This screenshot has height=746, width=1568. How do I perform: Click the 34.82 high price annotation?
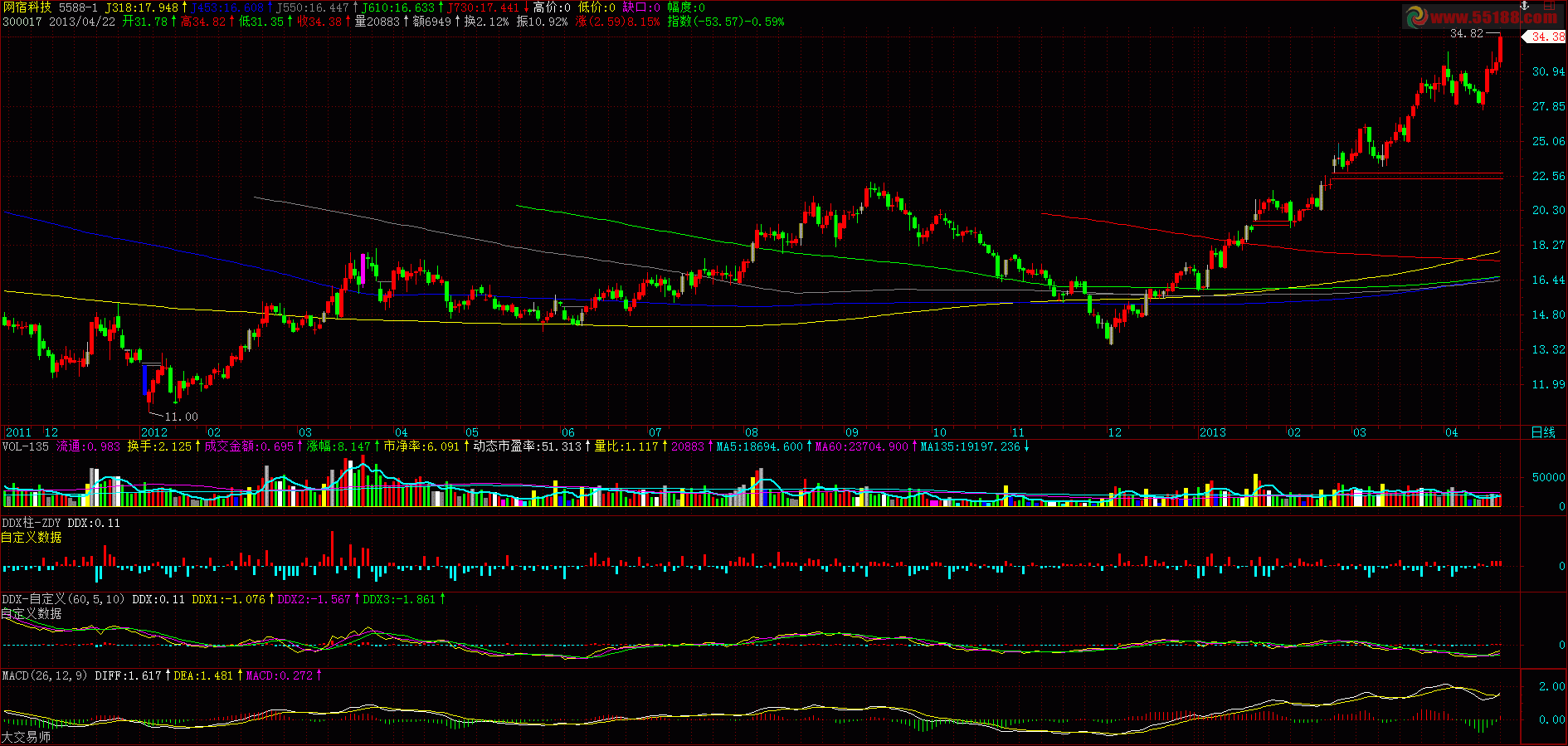1467,33
